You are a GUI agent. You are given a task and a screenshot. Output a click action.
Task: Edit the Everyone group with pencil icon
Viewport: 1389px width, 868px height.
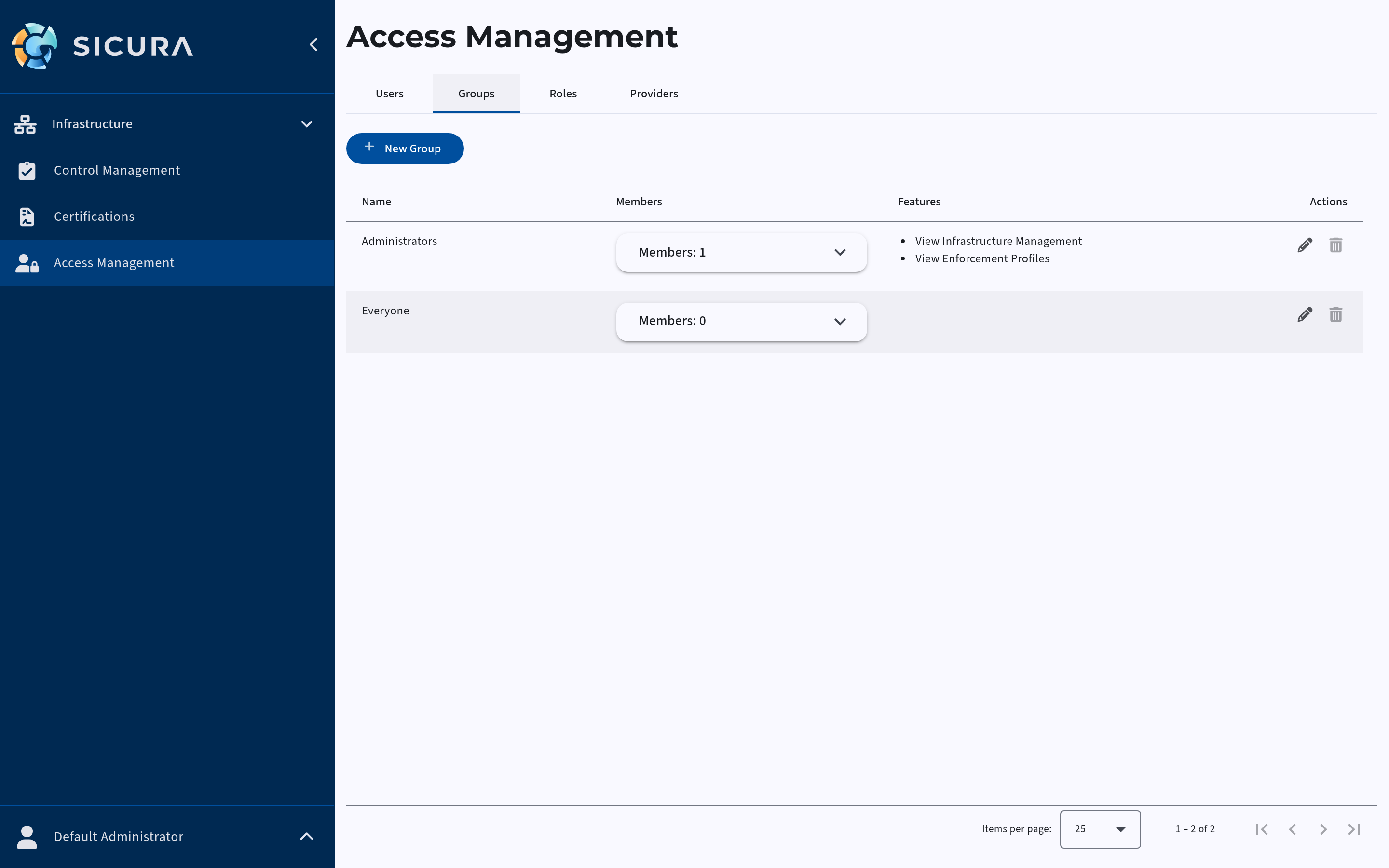pos(1305,314)
